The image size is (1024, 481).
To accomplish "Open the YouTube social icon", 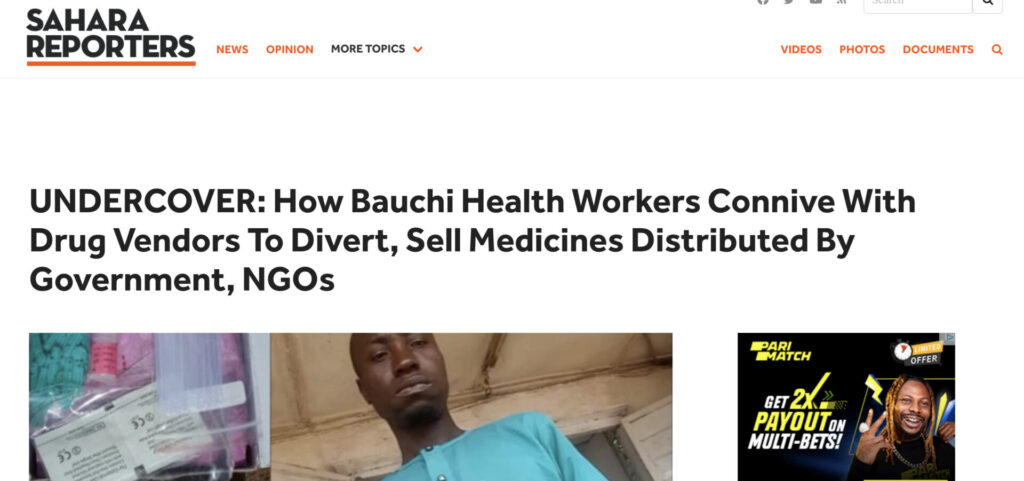I will click(816, 1).
